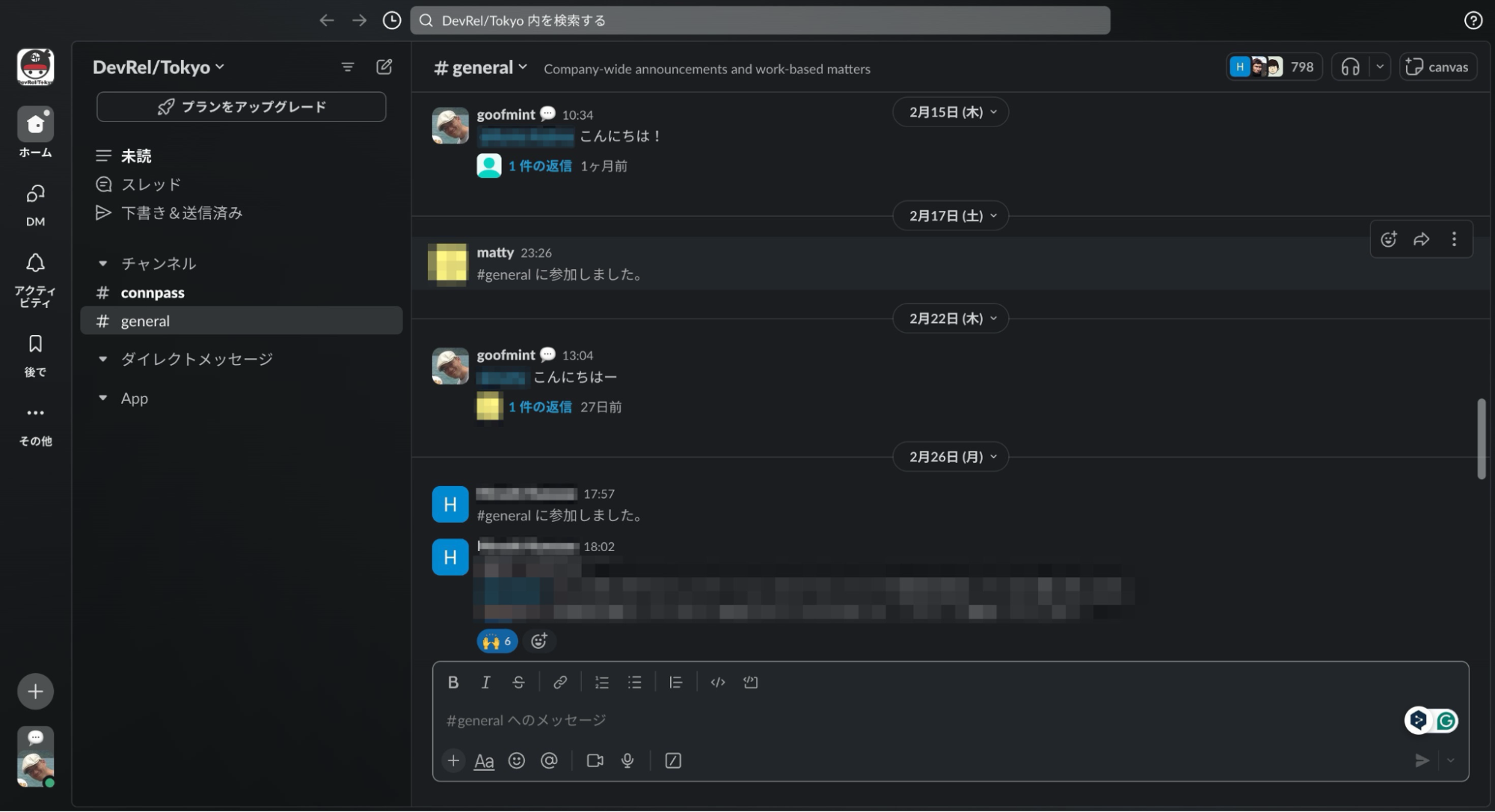Open the 2月15日 (木) date dropdown
This screenshot has height=812, width=1495.
pos(951,112)
